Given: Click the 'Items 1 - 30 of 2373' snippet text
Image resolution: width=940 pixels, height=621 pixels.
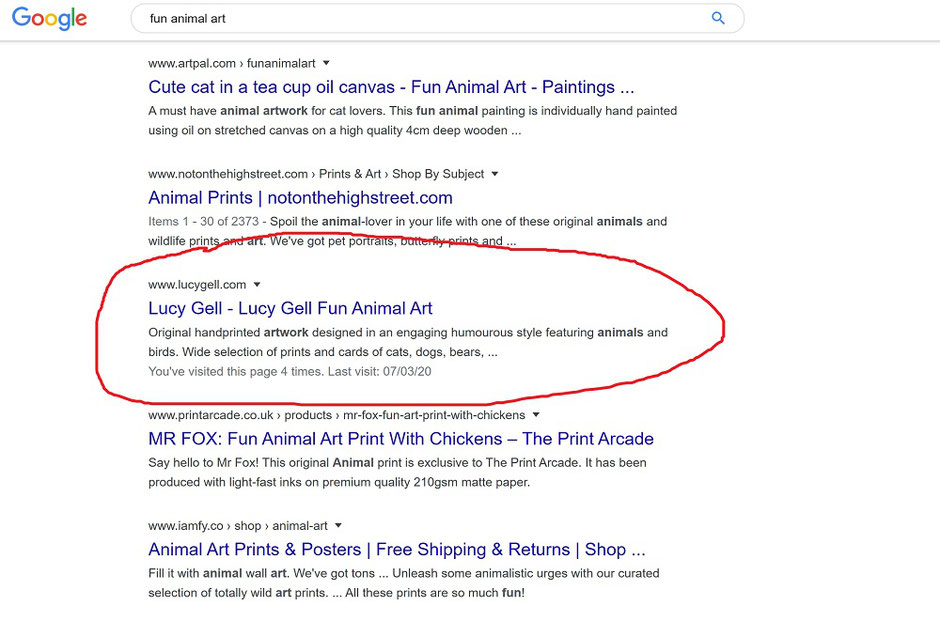Looking at the screenshot, I should [x=408, y=231].
